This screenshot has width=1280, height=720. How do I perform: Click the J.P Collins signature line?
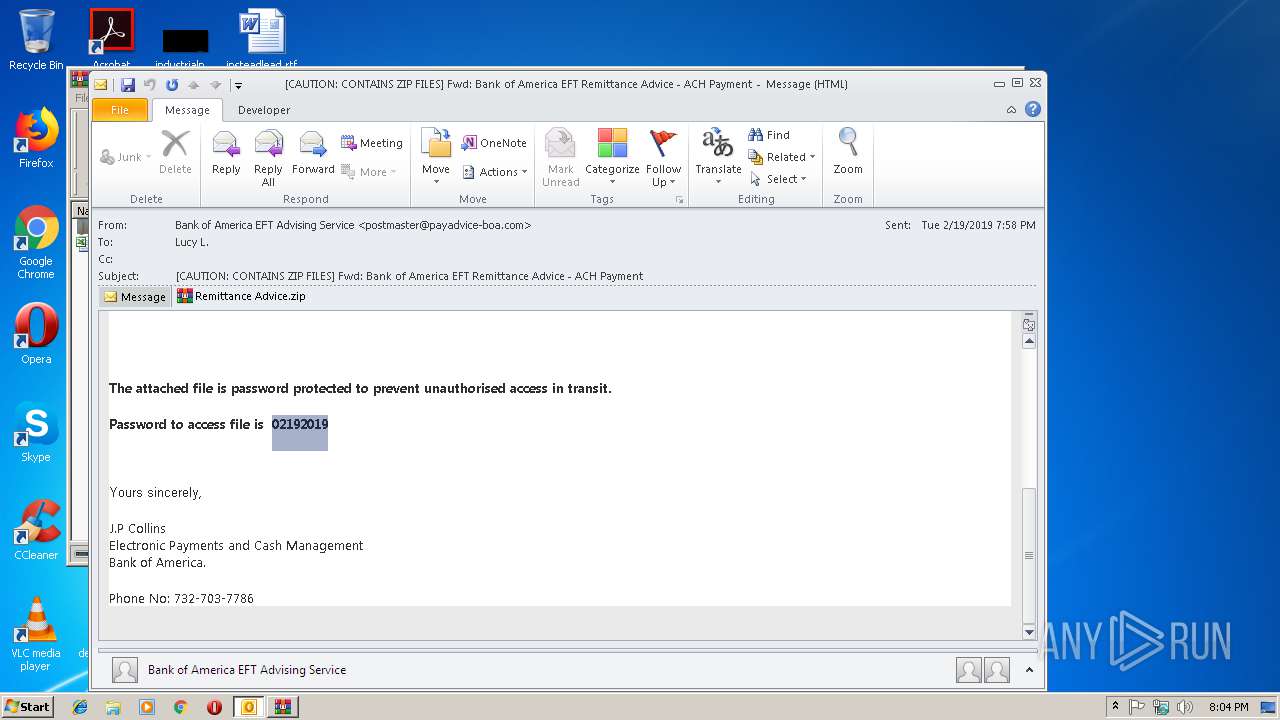point(138,528)
